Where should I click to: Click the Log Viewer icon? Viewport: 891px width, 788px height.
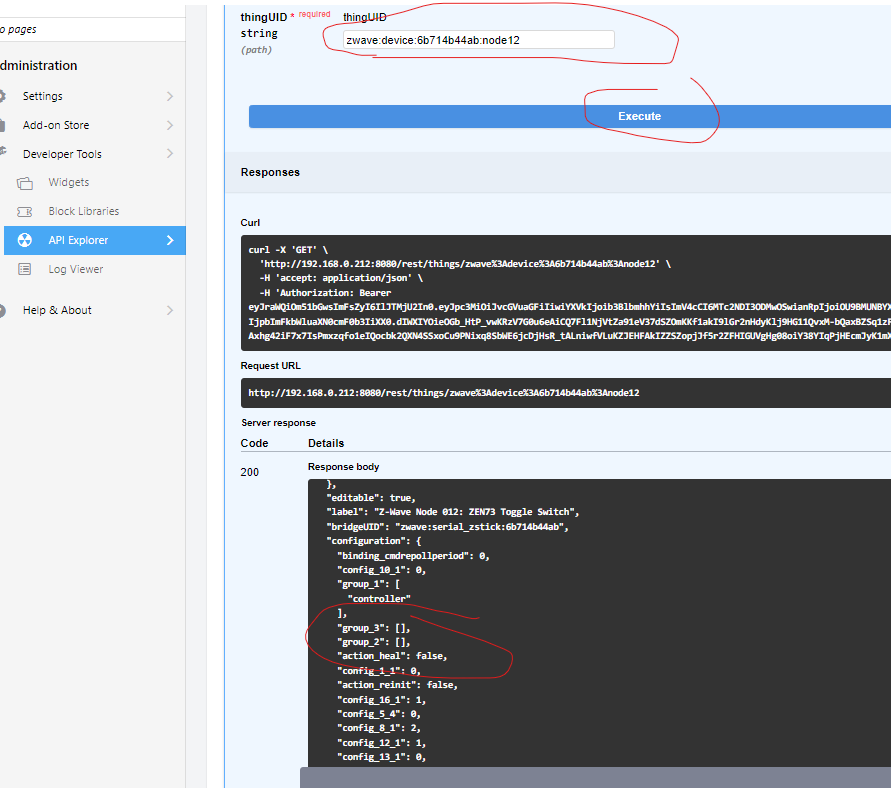point(26,270)
